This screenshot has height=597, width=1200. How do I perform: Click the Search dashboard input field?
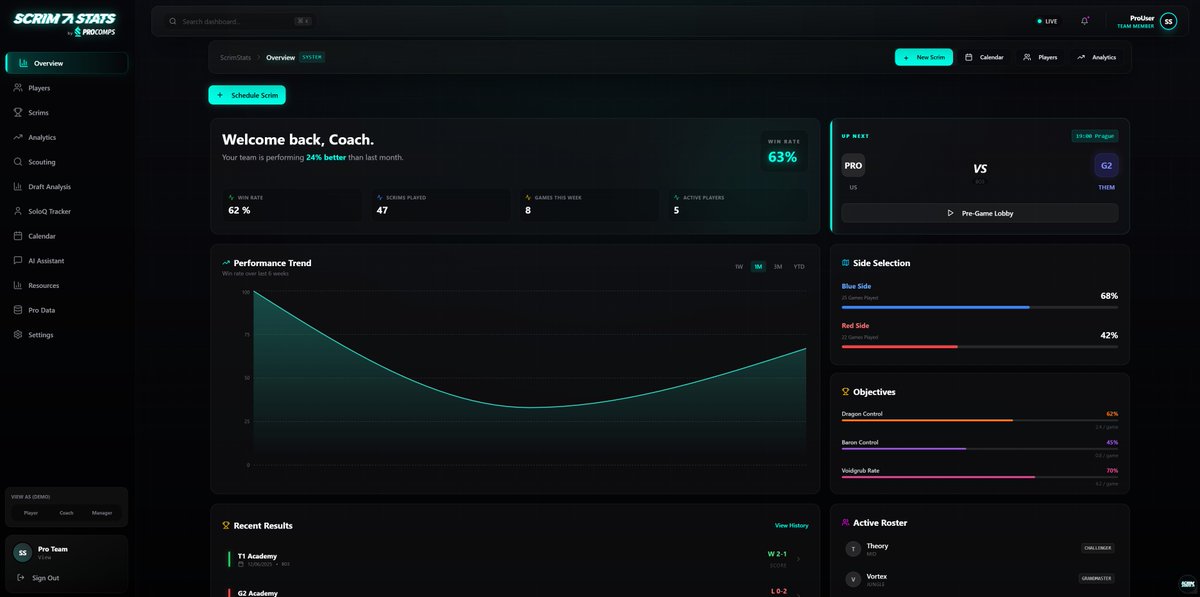[240, 21]
